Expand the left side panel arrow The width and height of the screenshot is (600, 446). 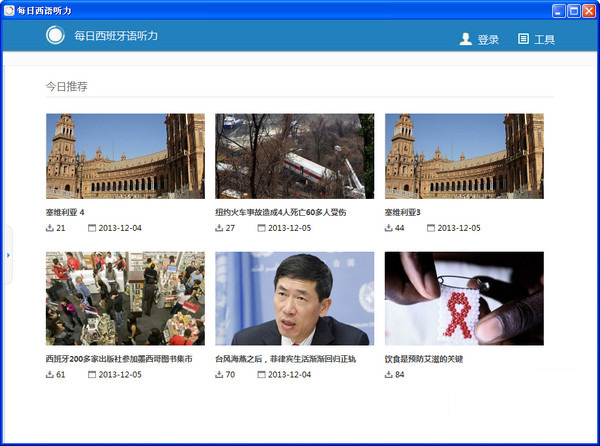point(8,255)
